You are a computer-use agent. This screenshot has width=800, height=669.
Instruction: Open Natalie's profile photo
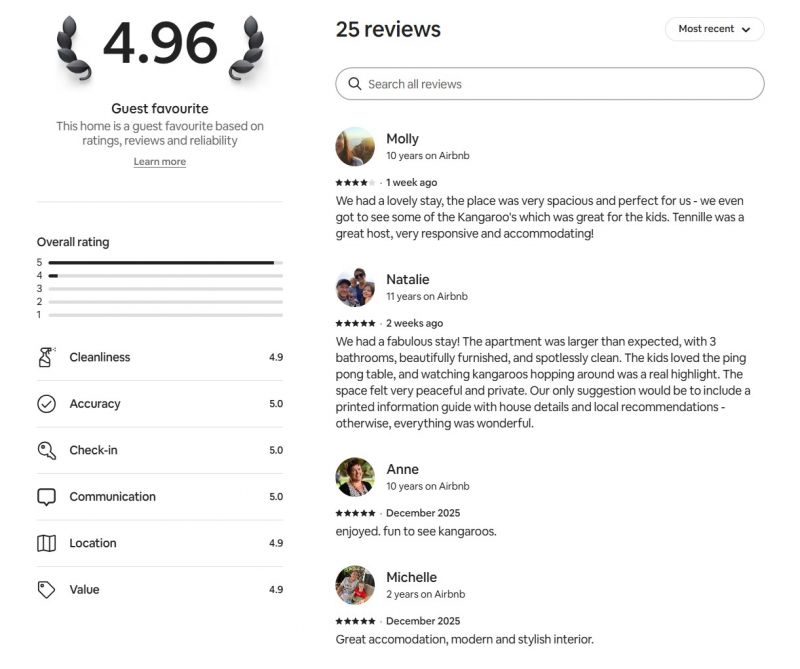point(355,287)
